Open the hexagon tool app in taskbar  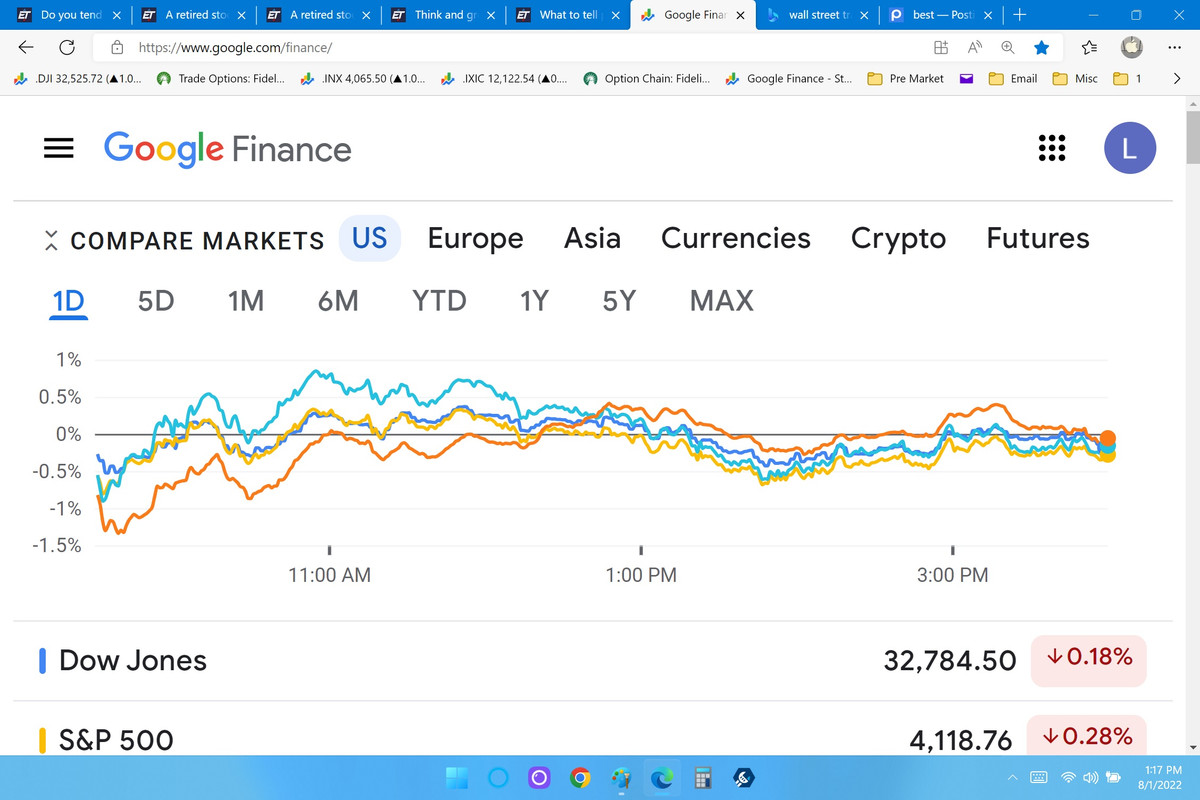point(743,777)
